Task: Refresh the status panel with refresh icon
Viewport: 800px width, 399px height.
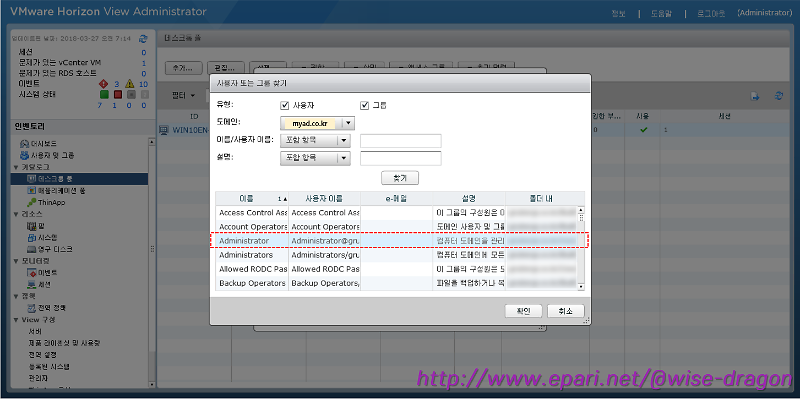Action: click(143, 38)
